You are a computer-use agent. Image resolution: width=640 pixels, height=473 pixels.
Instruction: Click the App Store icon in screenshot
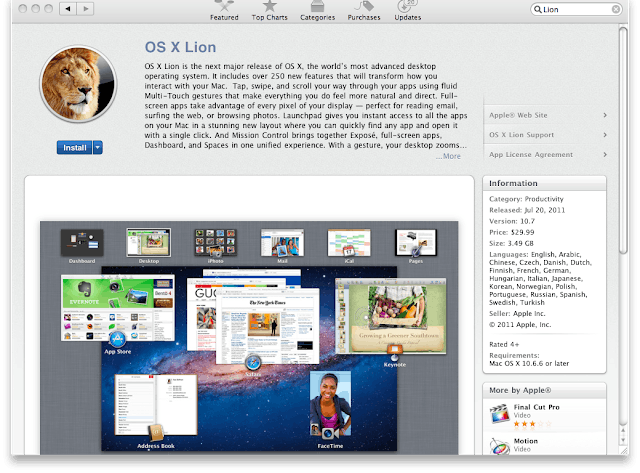point(118,339)
